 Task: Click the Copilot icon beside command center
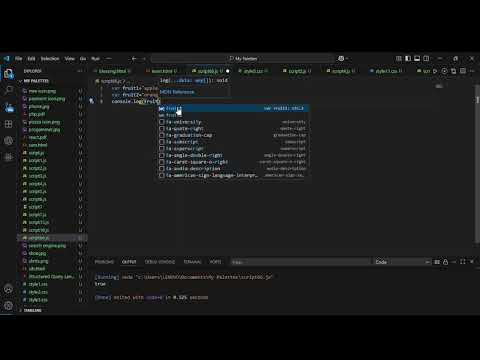(x=341, y=59)
